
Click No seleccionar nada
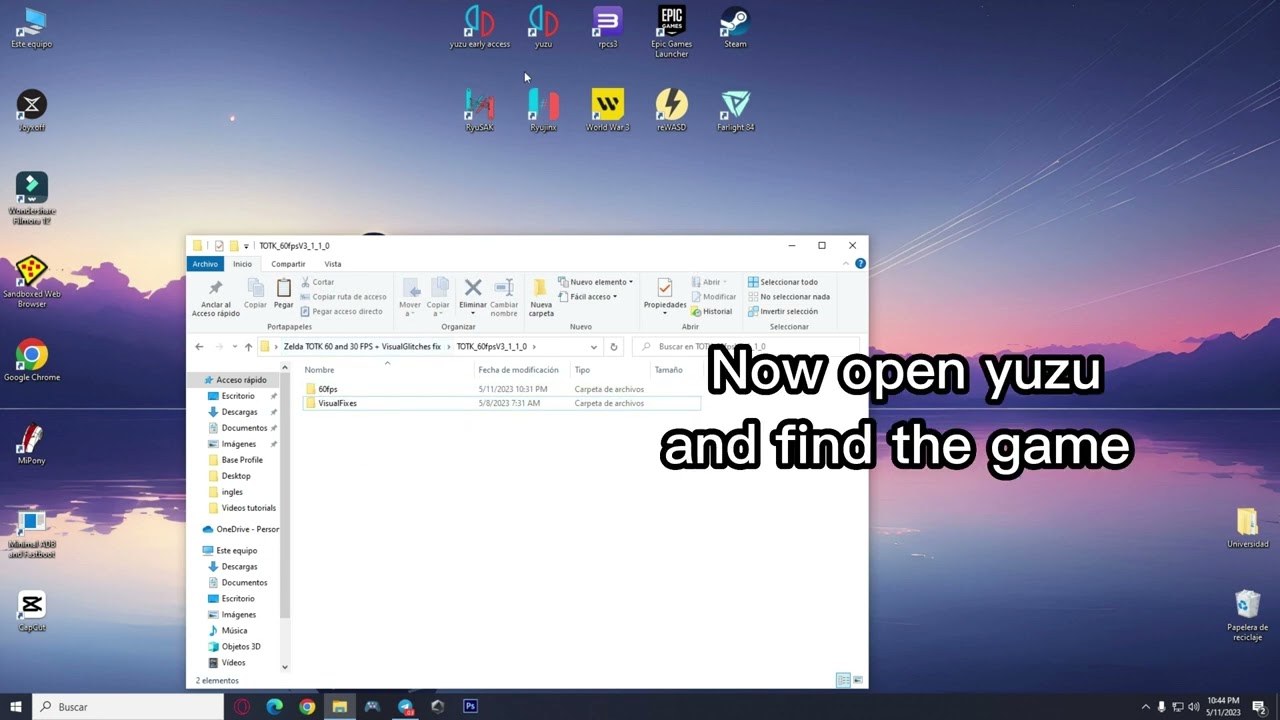[789, 296]
